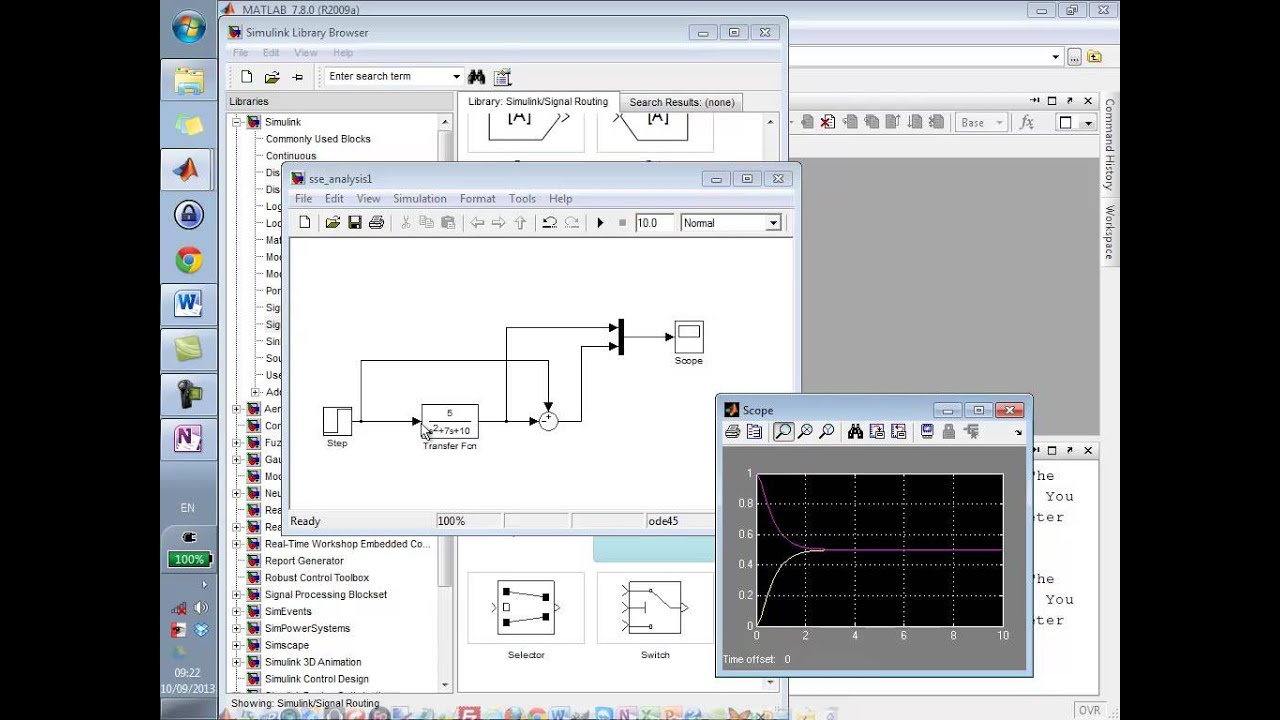Search blocks with binoculars in Library Browser
The width and height of the screenshot is (1280, 720).
(x=477, y=76)
